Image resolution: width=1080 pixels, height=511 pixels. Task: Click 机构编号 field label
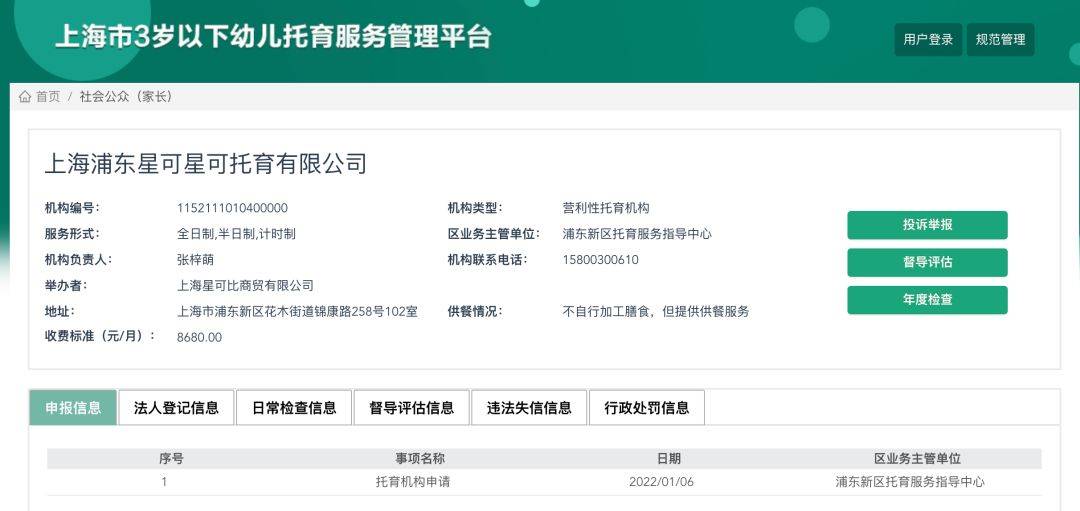click(72, 208)
